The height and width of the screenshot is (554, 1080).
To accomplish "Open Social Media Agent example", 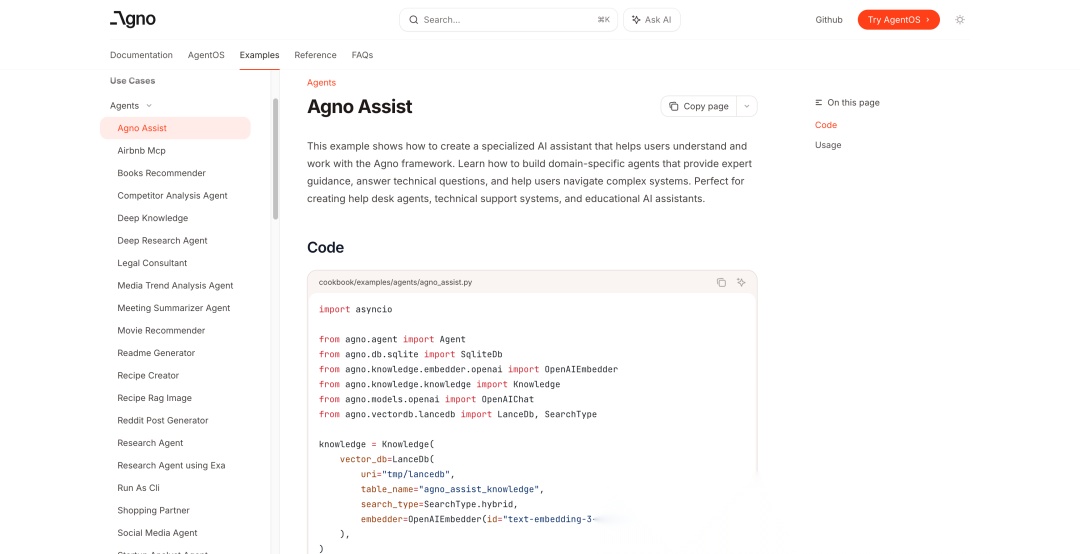I will (x=157, y=533).
